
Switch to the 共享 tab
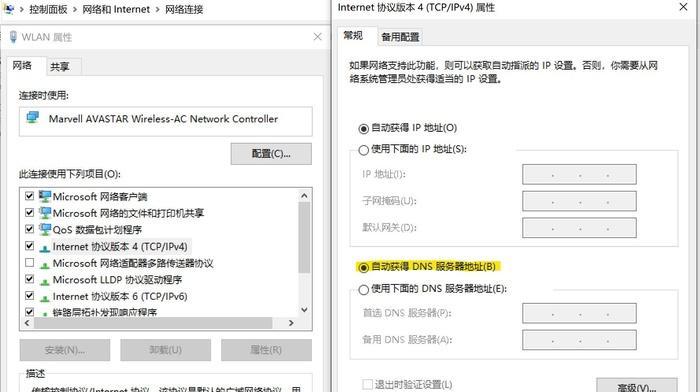click(60, 67)
